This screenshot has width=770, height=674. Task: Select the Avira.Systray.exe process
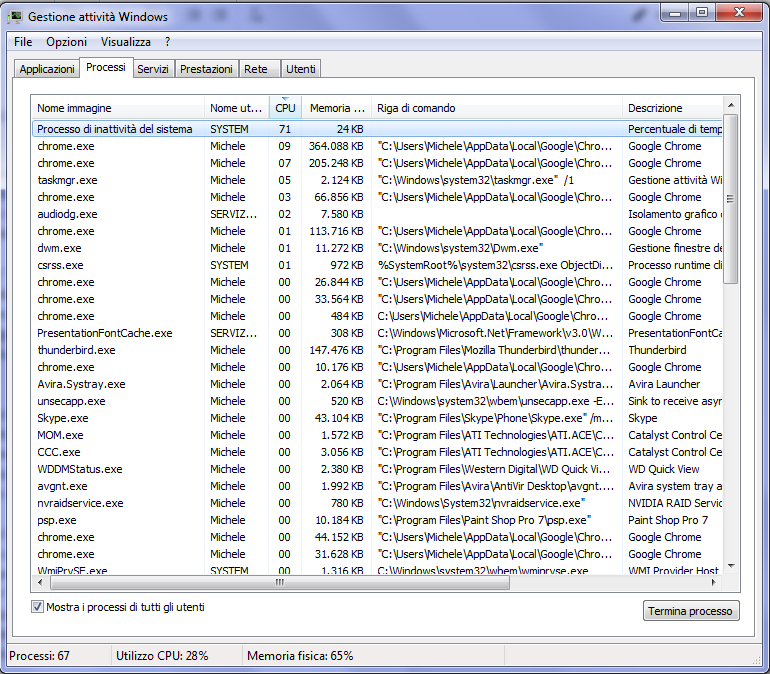pyautogui.click(x=377, y=384)
